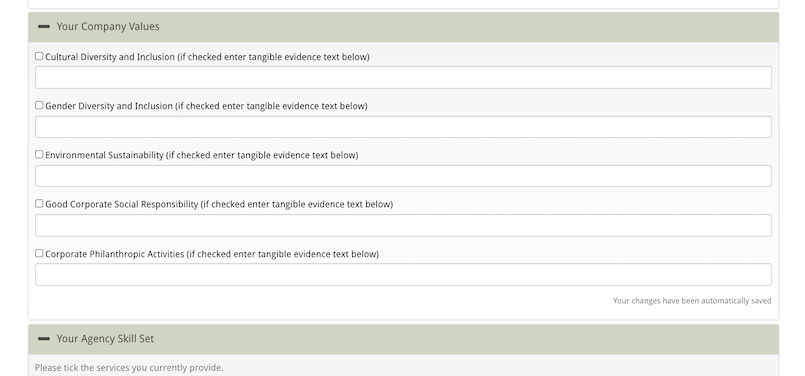Click the Your Company Values title text
805x376 pixels.
pyautogui.click(x=108, y=27)
